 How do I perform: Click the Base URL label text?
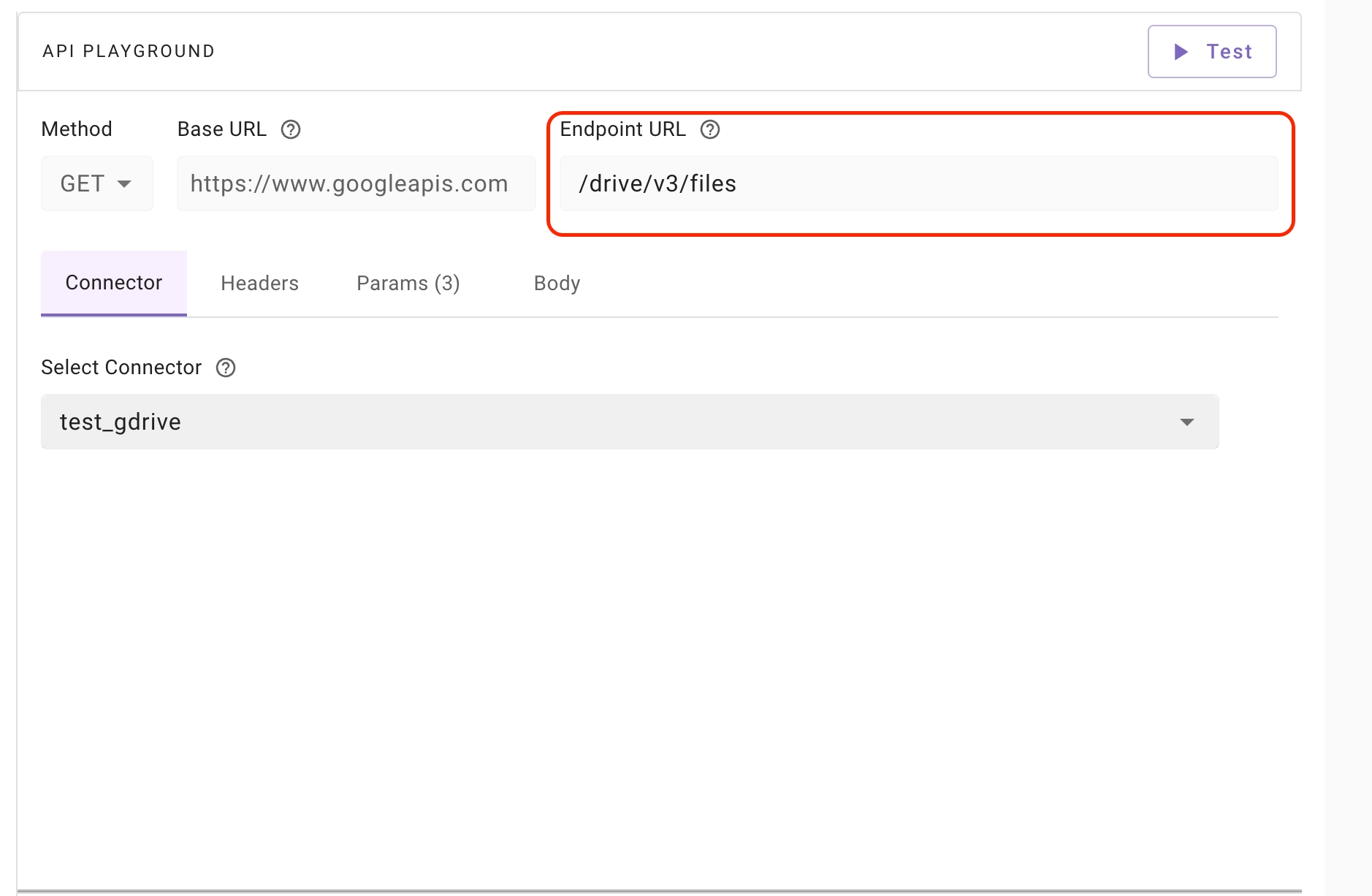[x=221, y=129]
